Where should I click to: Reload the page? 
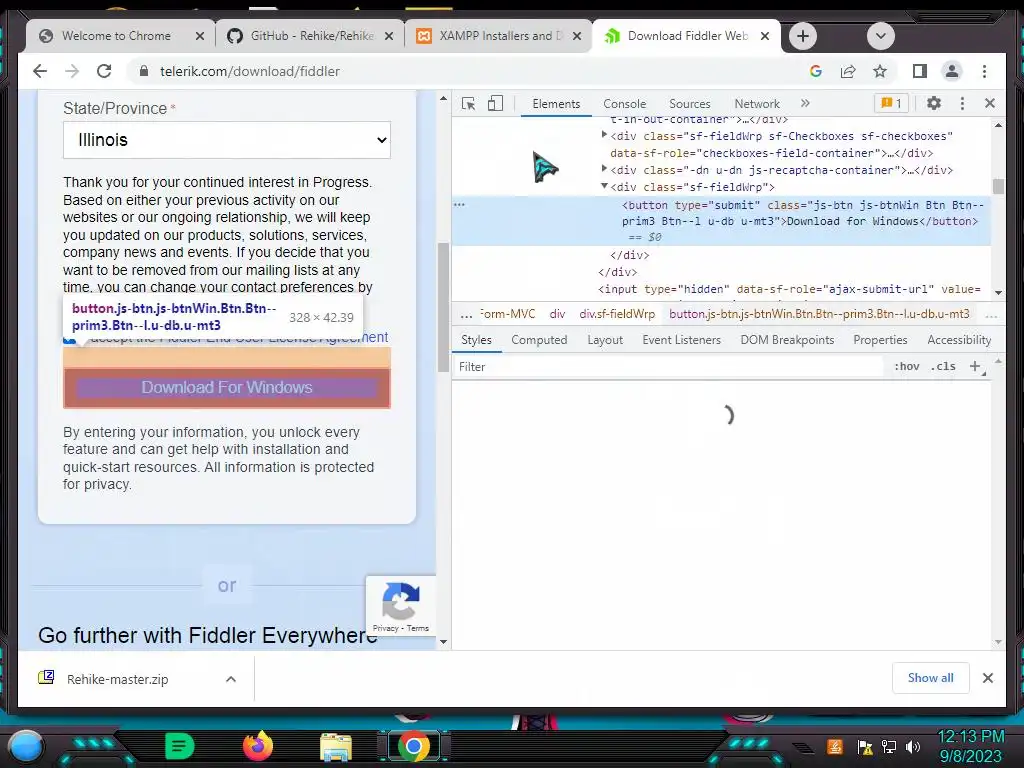click(104, 71)
